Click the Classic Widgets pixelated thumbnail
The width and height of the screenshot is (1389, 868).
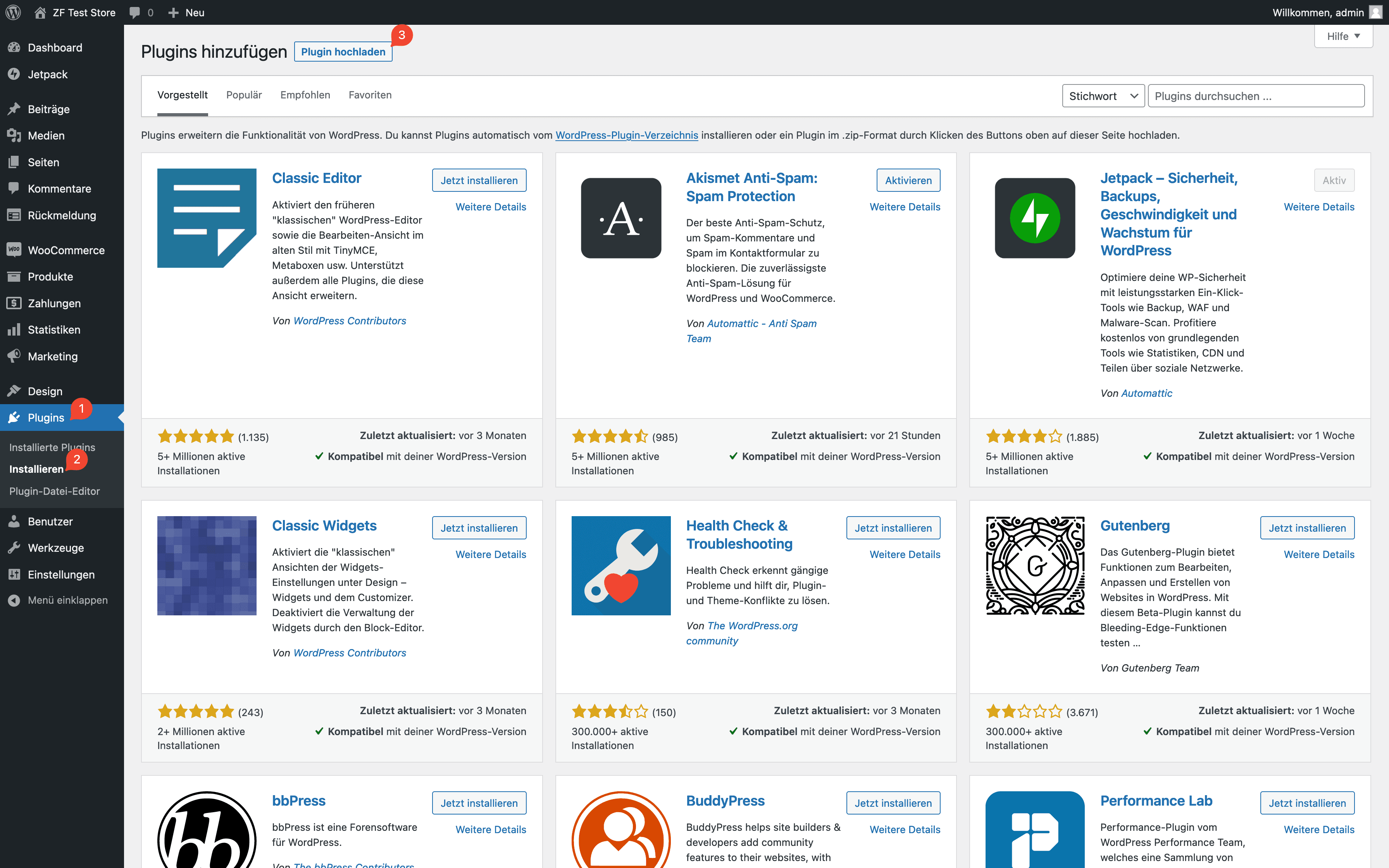point(207,565)
